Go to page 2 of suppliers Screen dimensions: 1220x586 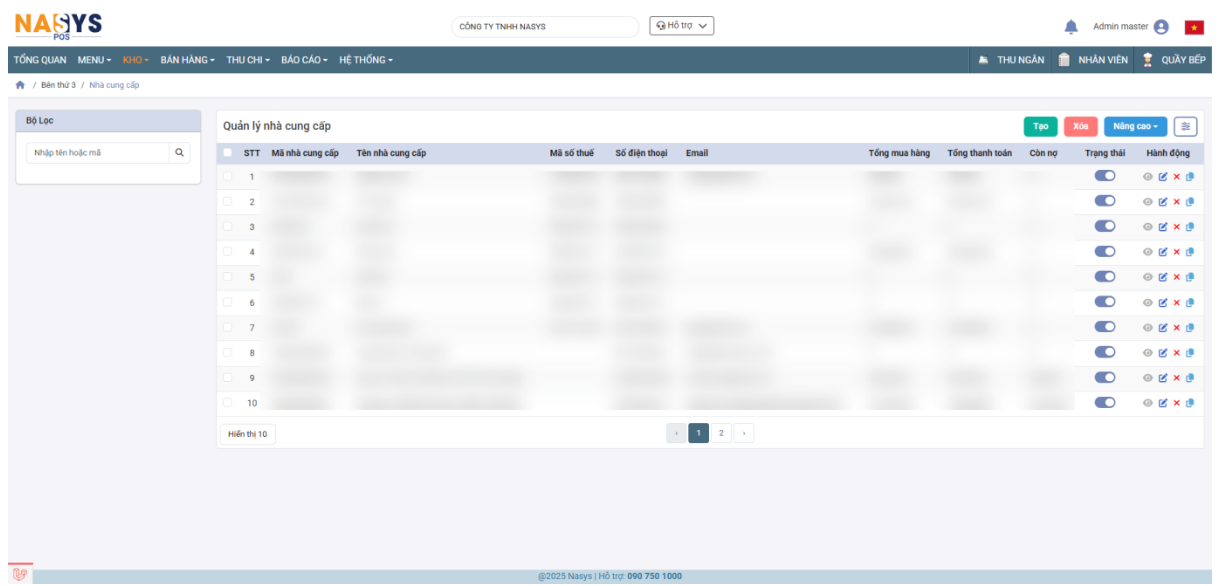point(721,433)
